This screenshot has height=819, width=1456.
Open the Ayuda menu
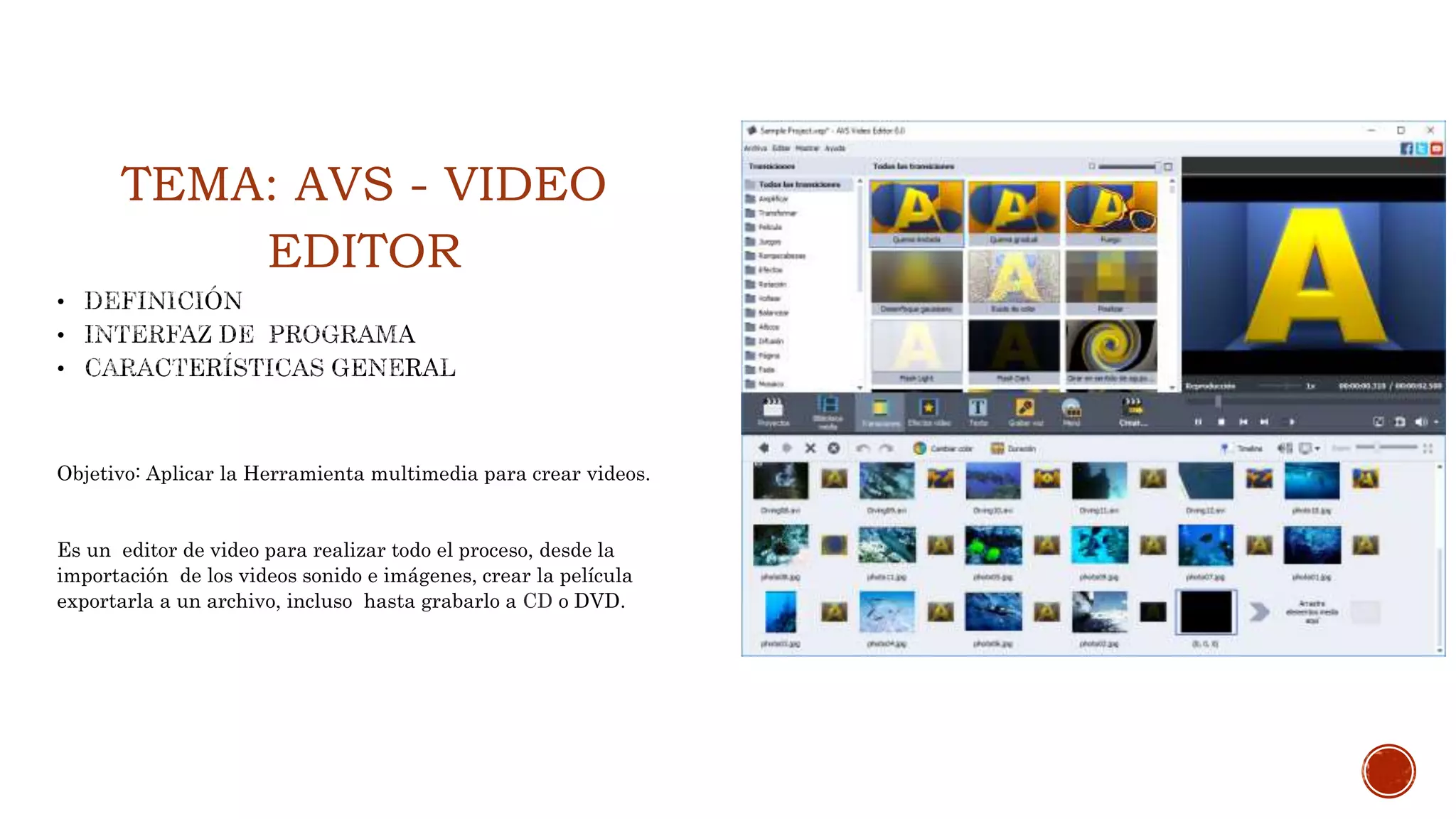[x=835, y=149]
